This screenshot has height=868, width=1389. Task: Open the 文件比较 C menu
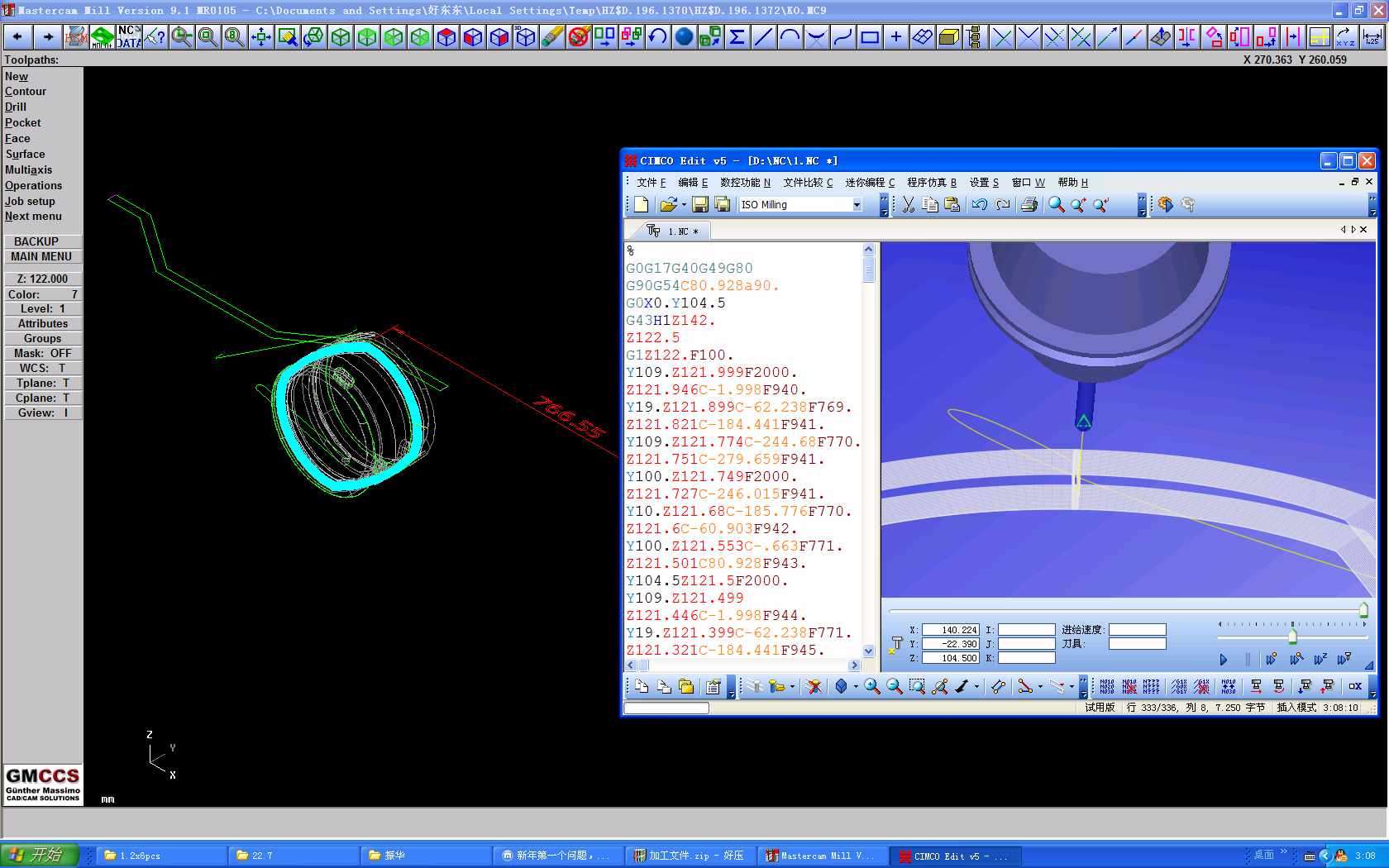tap(808, 183)
